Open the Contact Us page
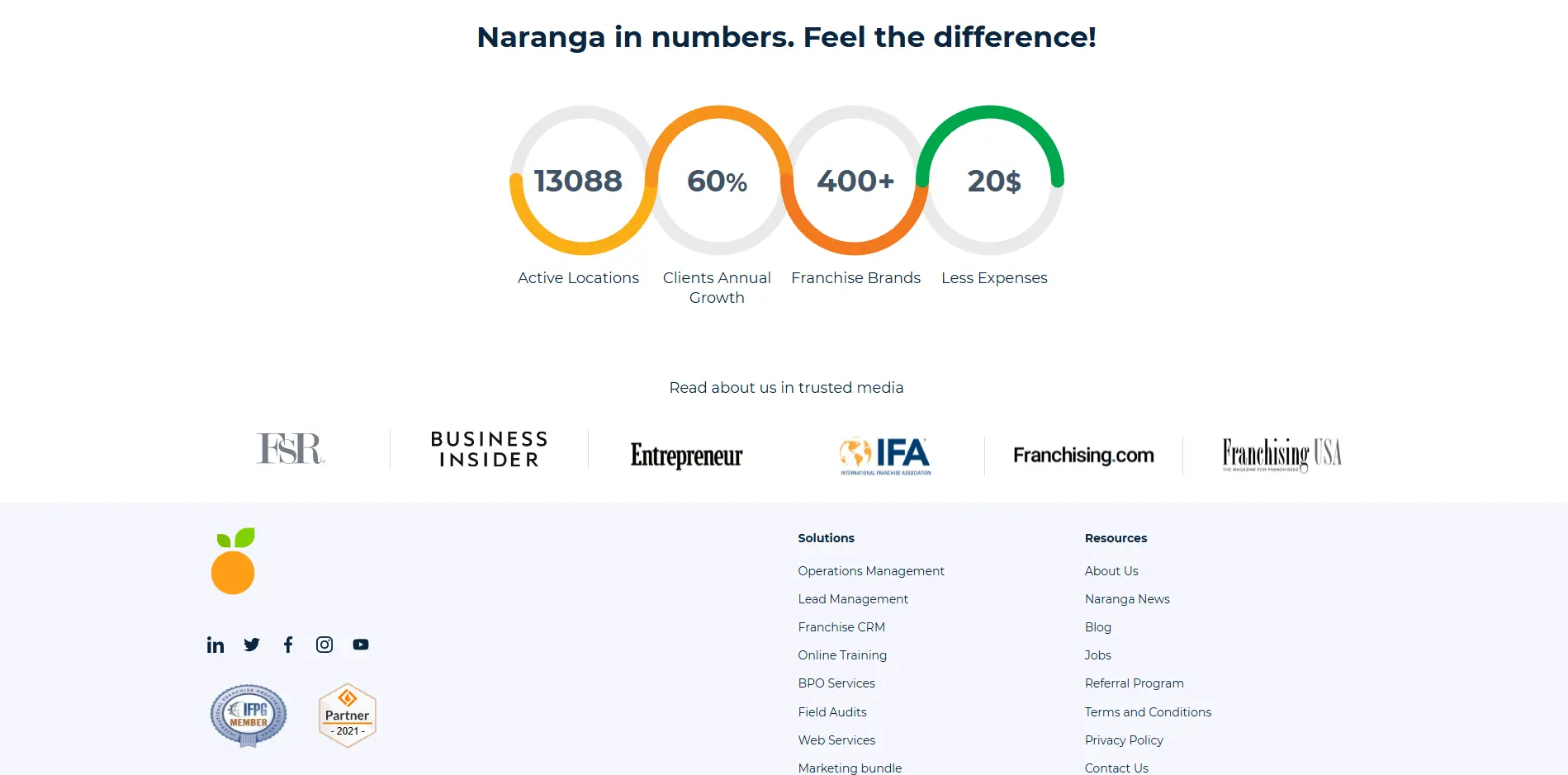 point(1116,768)
